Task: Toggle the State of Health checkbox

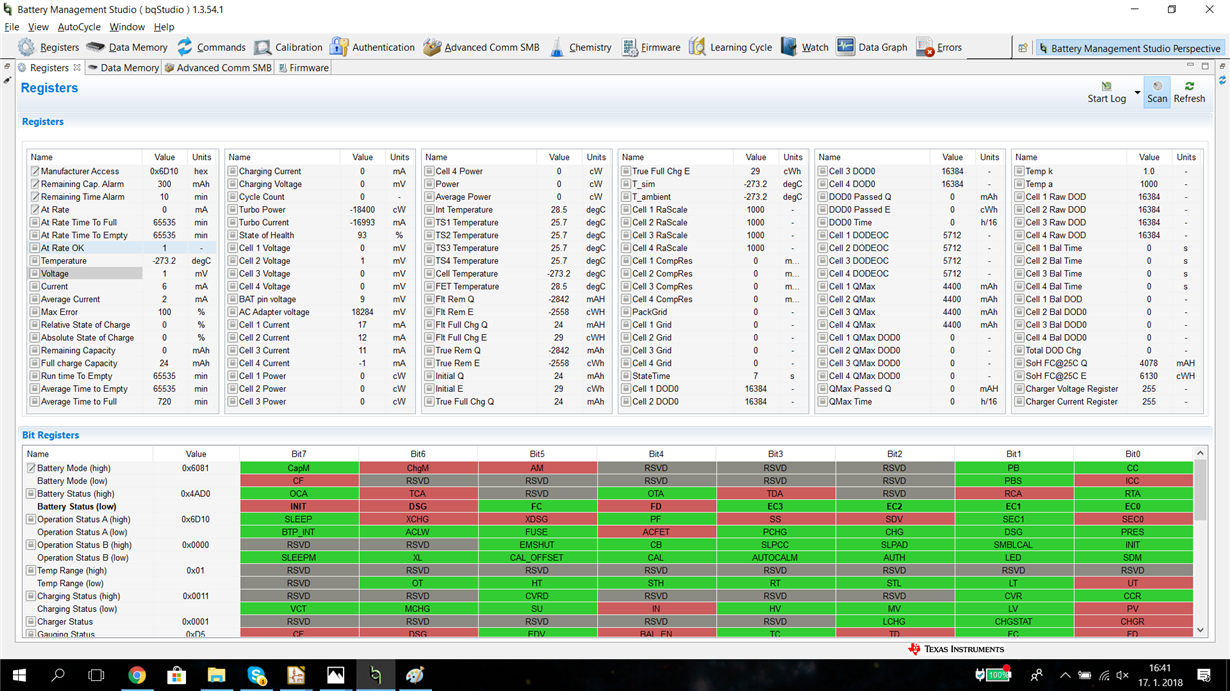Action: 233,235
